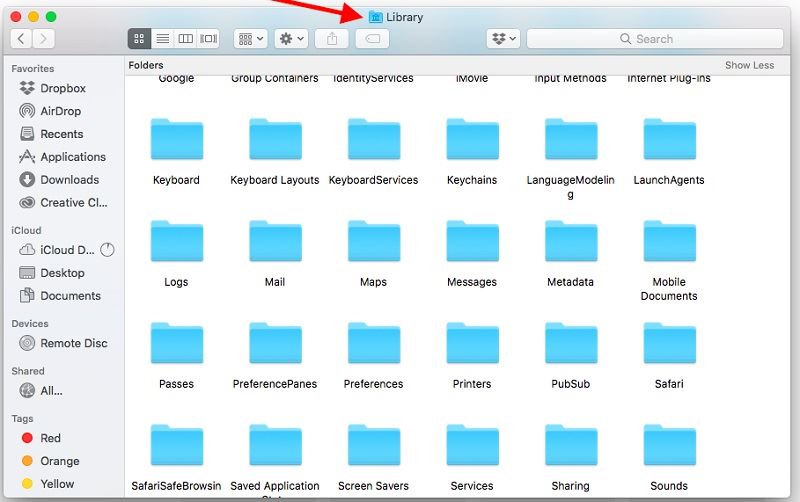Viewport: 800px width, 502px height.
Task: Select the SafariSafeBrowsing folder
Action: (x=177, y=445)
